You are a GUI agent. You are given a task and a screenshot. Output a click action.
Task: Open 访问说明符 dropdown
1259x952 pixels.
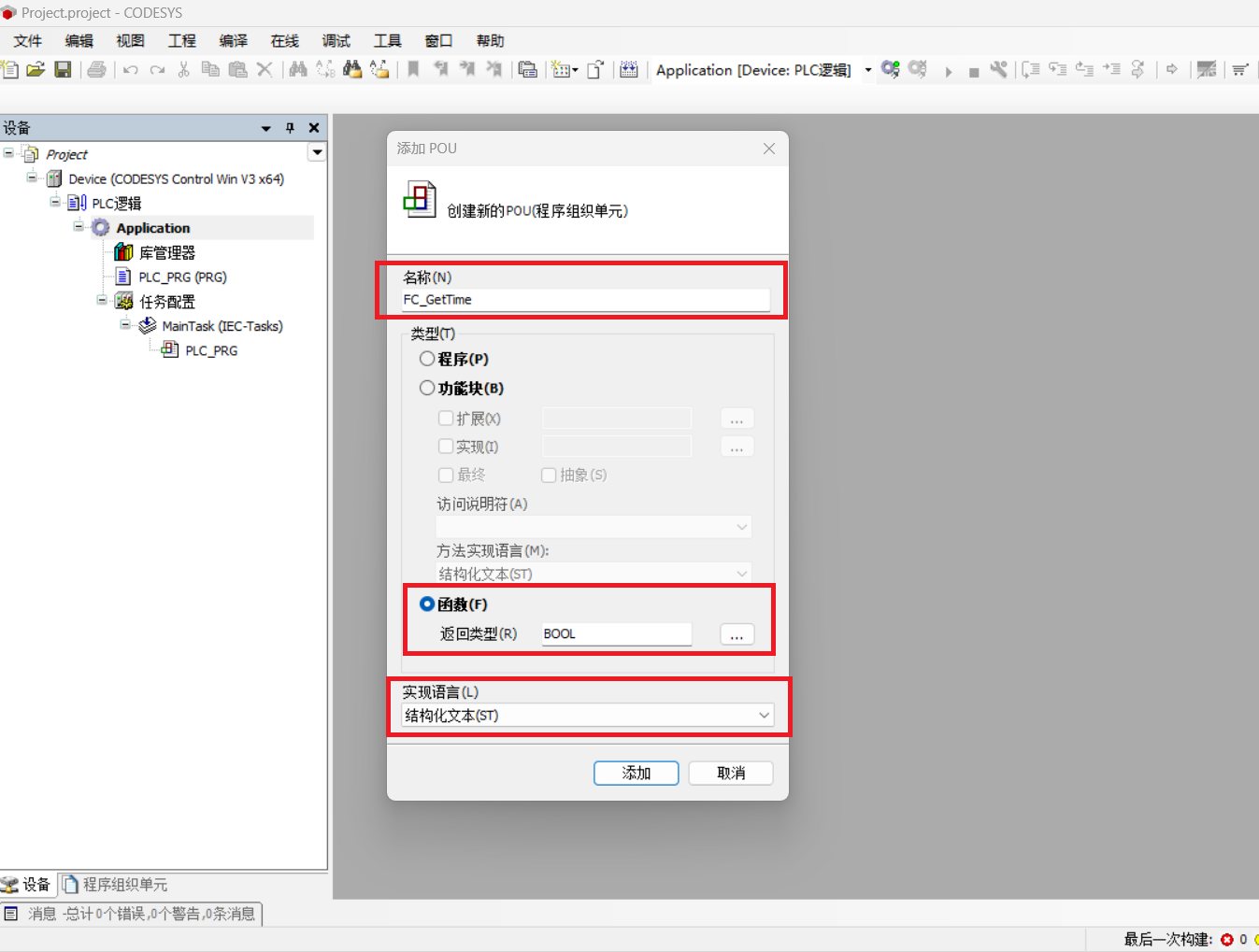pyautogui.click(x=594, y=527)
